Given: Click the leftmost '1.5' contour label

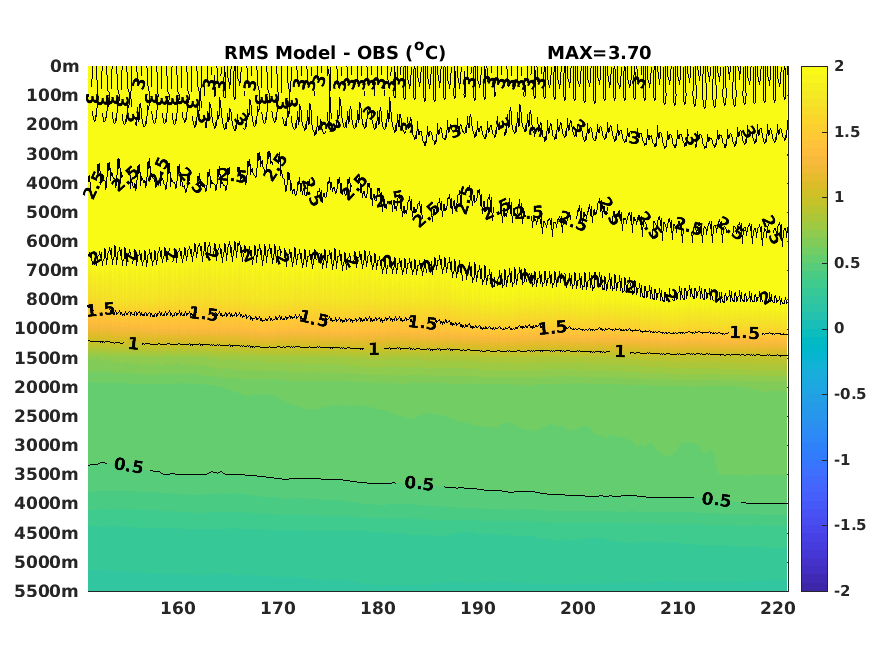Looking at the screenshot, I should coord(101,310).
